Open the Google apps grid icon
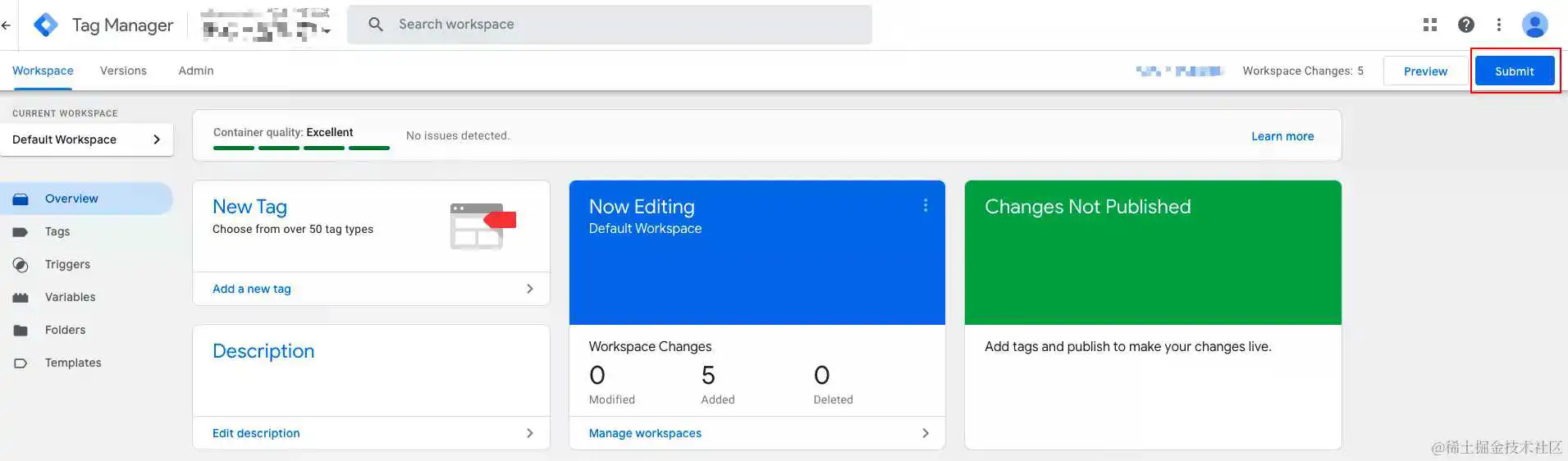The height and width of the screenshot is (461, 1568). (1430, 25)
